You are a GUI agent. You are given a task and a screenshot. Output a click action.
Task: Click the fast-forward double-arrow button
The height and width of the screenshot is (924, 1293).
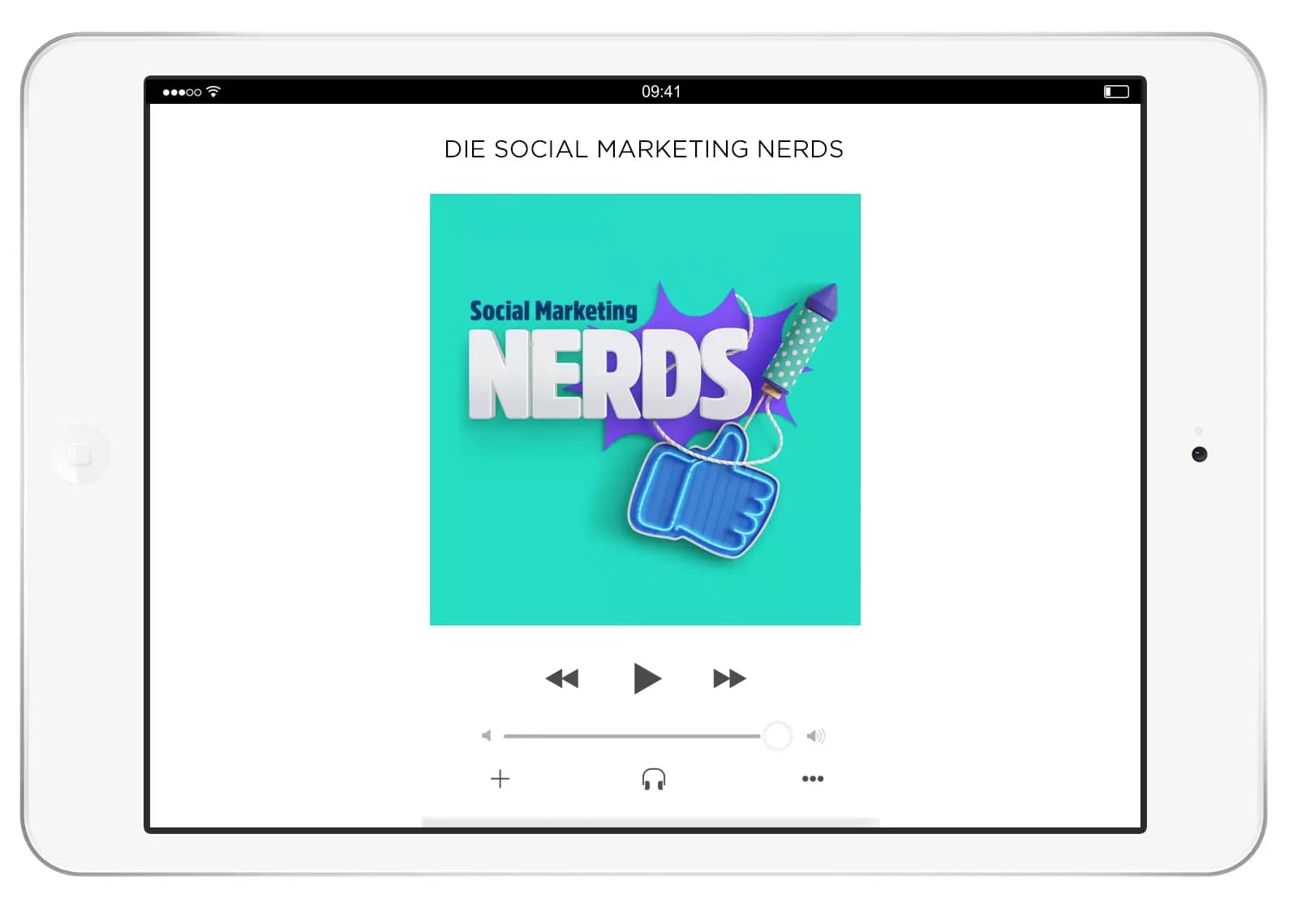tap(729, 678)
